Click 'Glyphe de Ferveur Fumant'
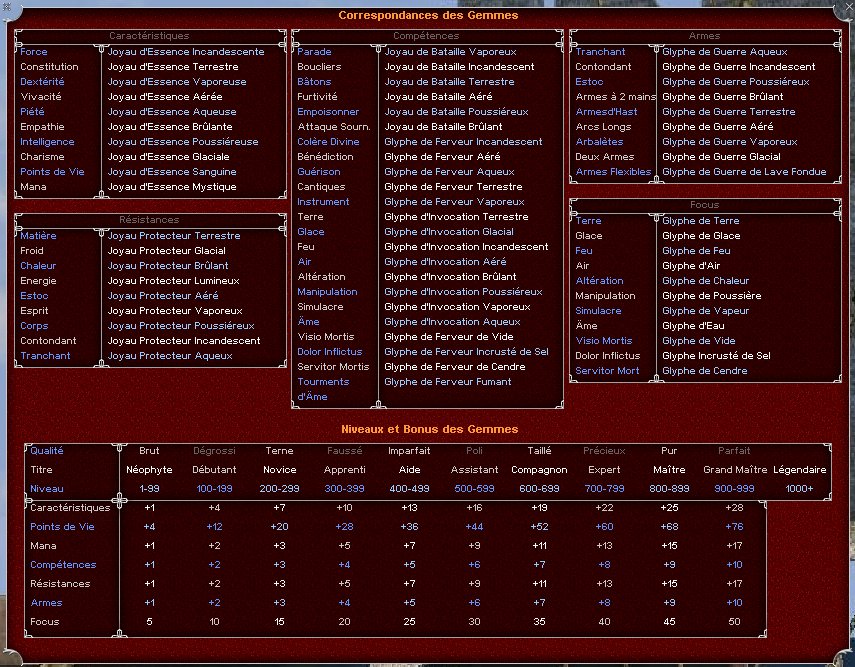Image resolution: width=855 pixels, height=667 pixels. [448, 382]
